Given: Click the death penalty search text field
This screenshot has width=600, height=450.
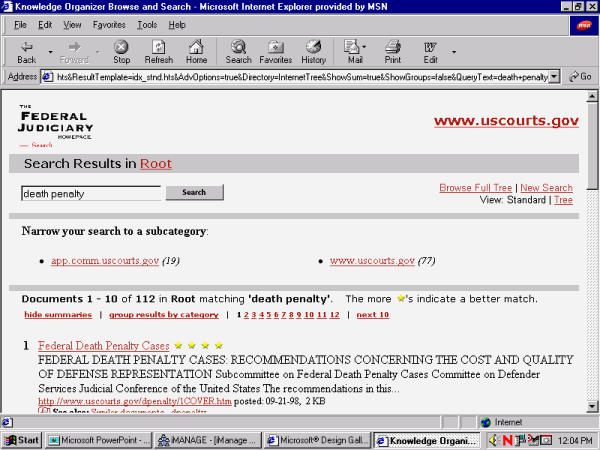Looking at the screenshot, I should click(x=90, y=193).
